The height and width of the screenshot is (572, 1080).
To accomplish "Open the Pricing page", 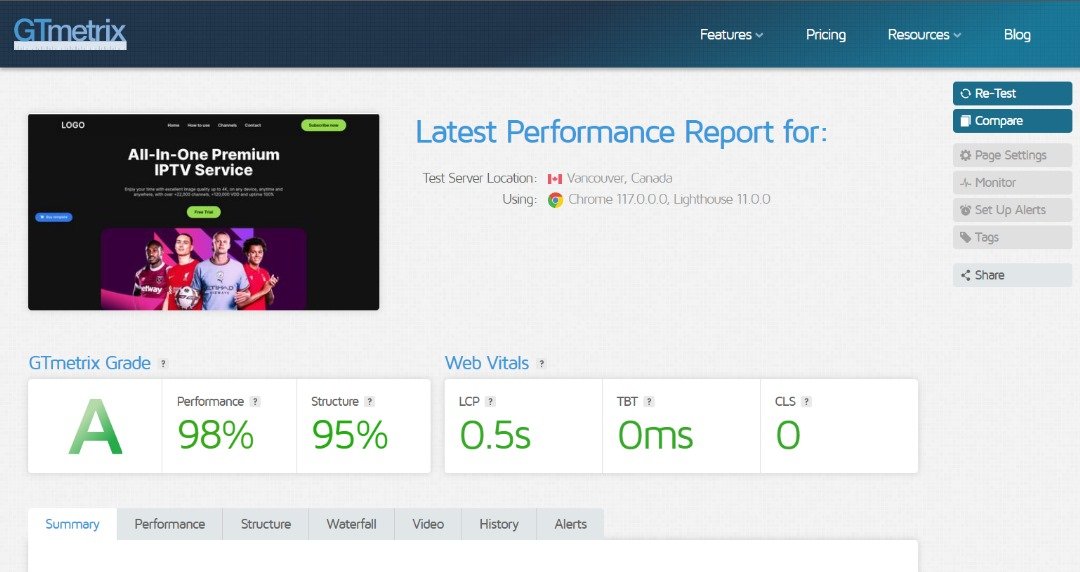I will (x=826, y=35).
